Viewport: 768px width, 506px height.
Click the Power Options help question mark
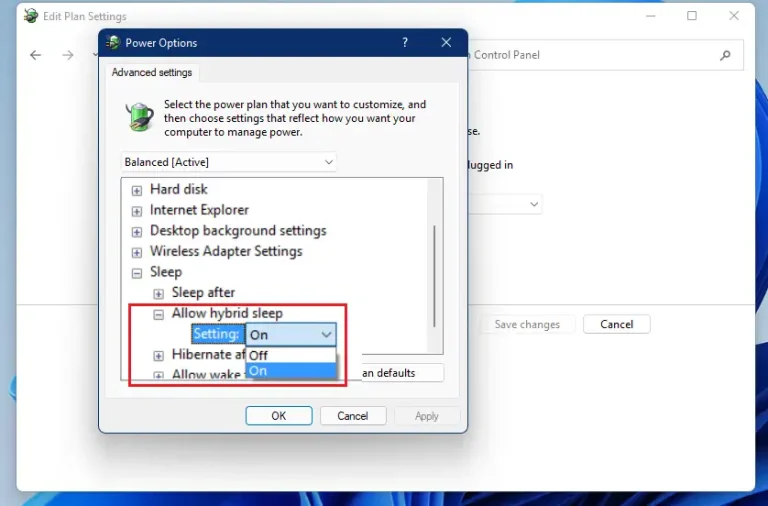click(x=405, y=43)
